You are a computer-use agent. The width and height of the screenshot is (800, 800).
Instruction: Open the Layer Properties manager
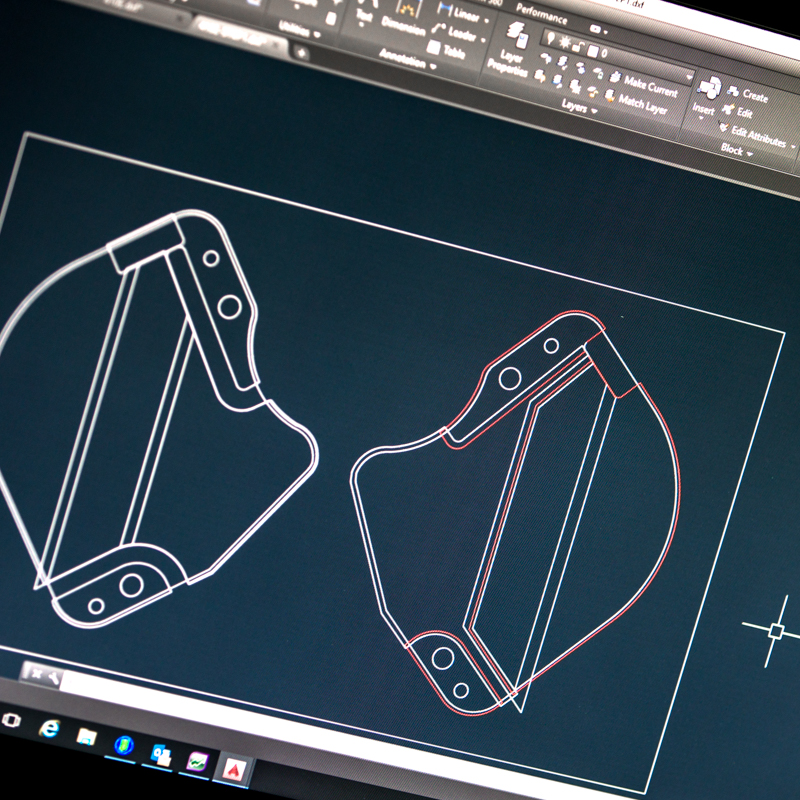coord(512,48)
